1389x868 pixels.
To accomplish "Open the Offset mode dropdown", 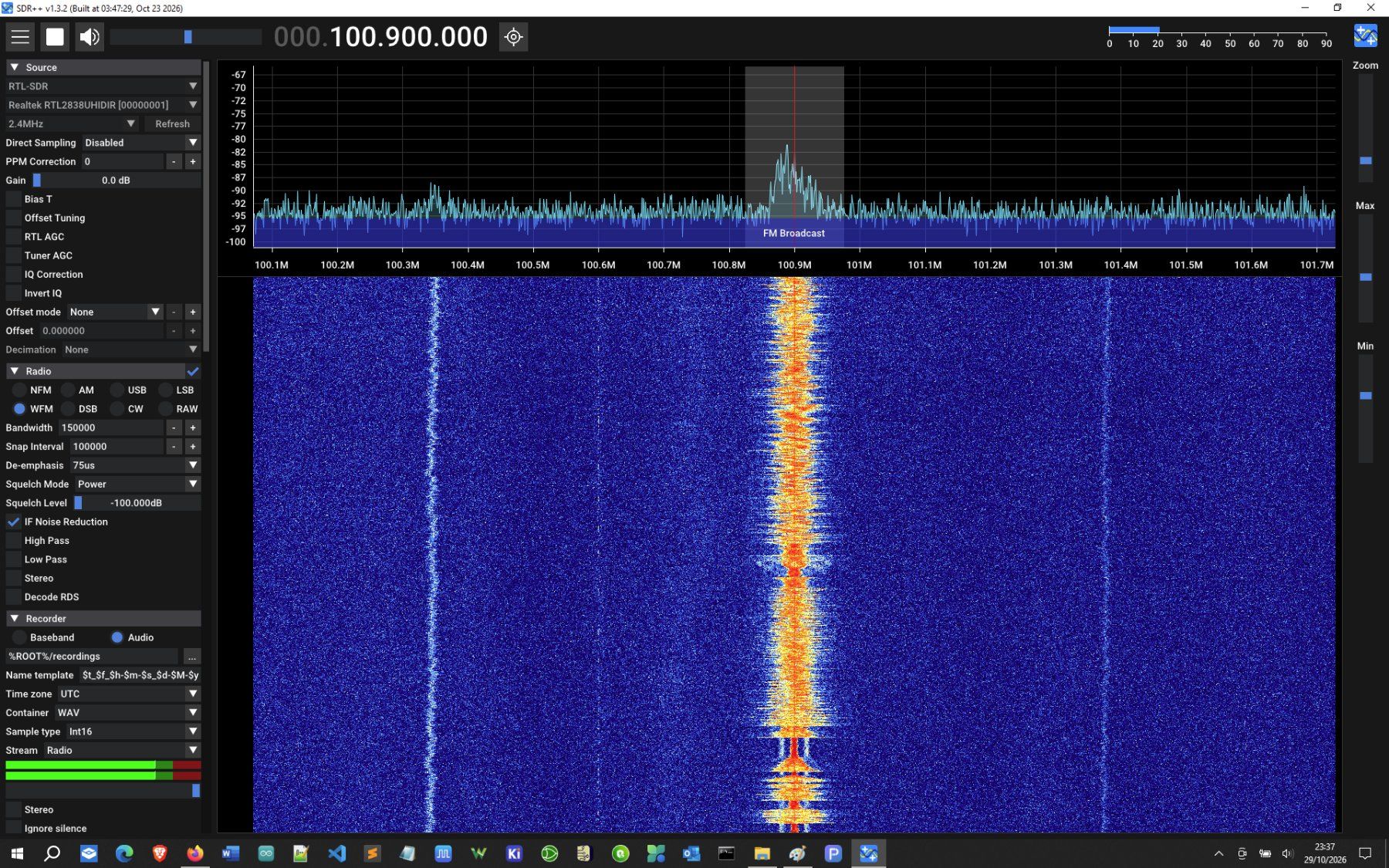I will [115, 312].
